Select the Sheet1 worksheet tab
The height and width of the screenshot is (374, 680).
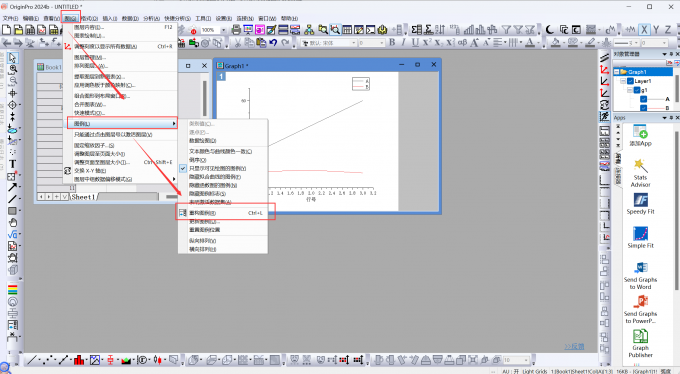(x=83, y=197)
